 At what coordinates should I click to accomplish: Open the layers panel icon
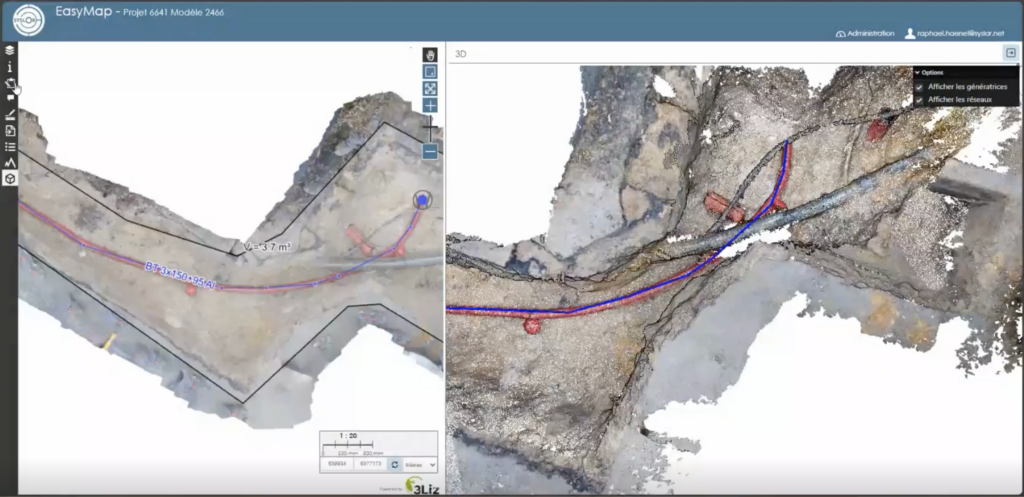click(x=9, y=50)
